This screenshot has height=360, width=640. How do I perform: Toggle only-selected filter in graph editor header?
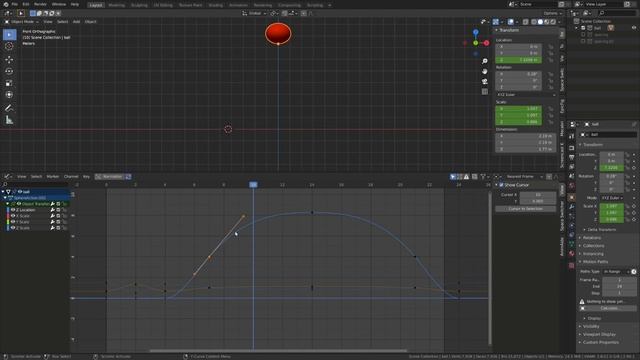coord(453,177)
